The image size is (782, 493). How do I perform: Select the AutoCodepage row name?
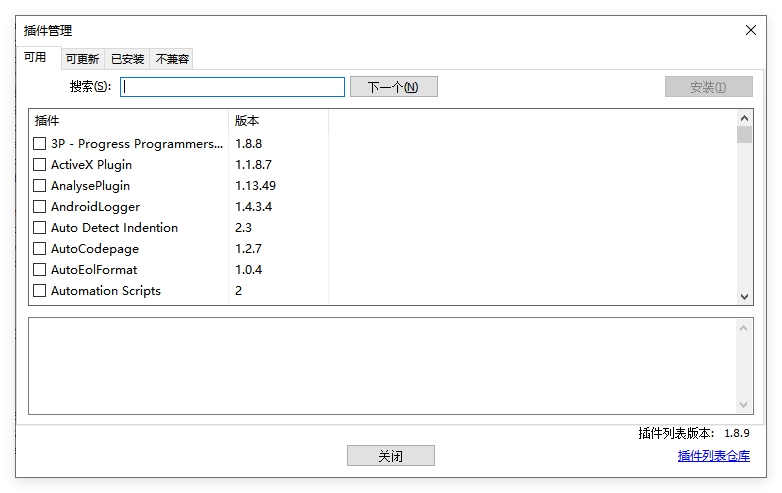(95, 249)
